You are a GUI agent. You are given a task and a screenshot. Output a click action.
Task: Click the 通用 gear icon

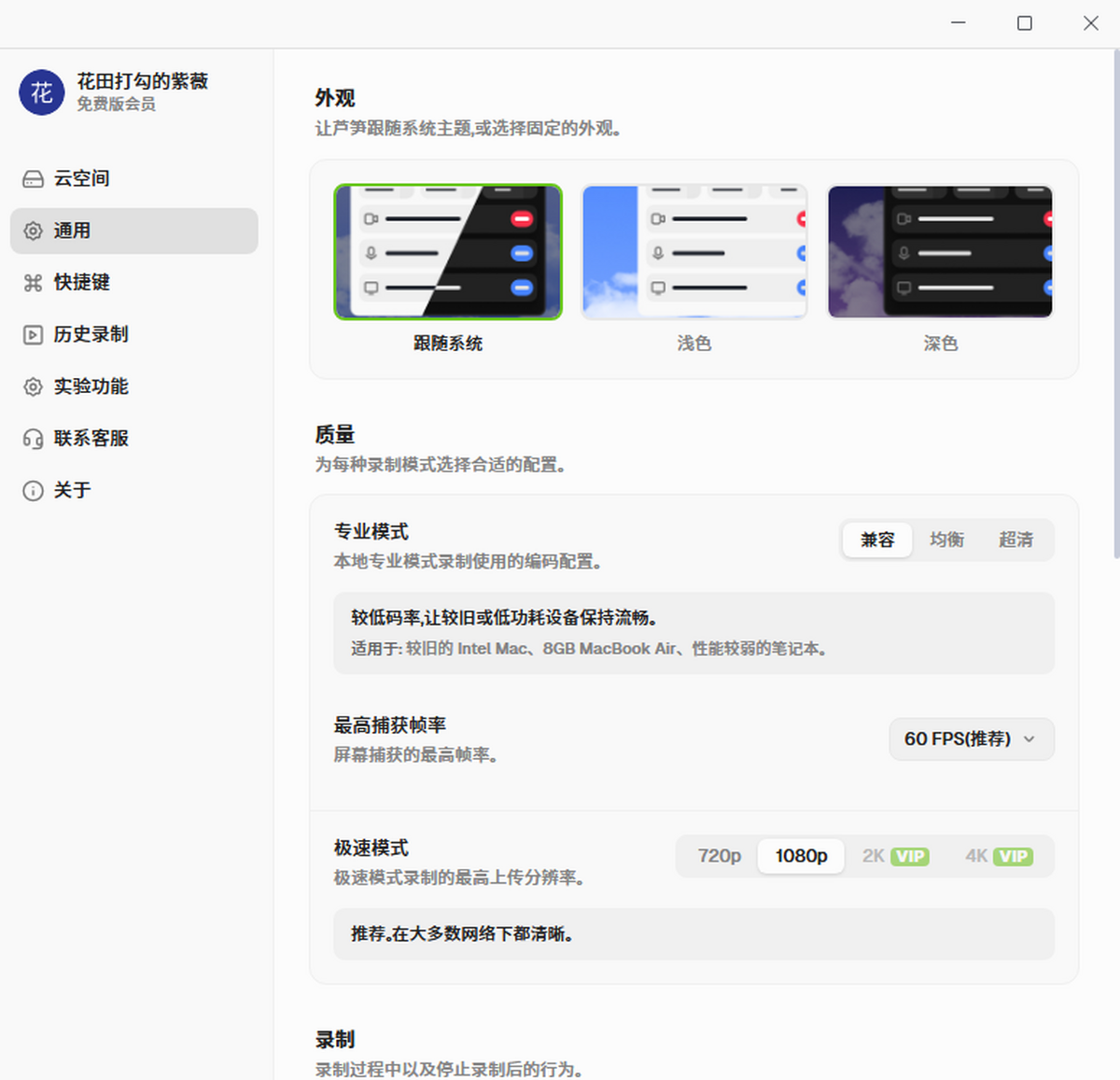33,231
